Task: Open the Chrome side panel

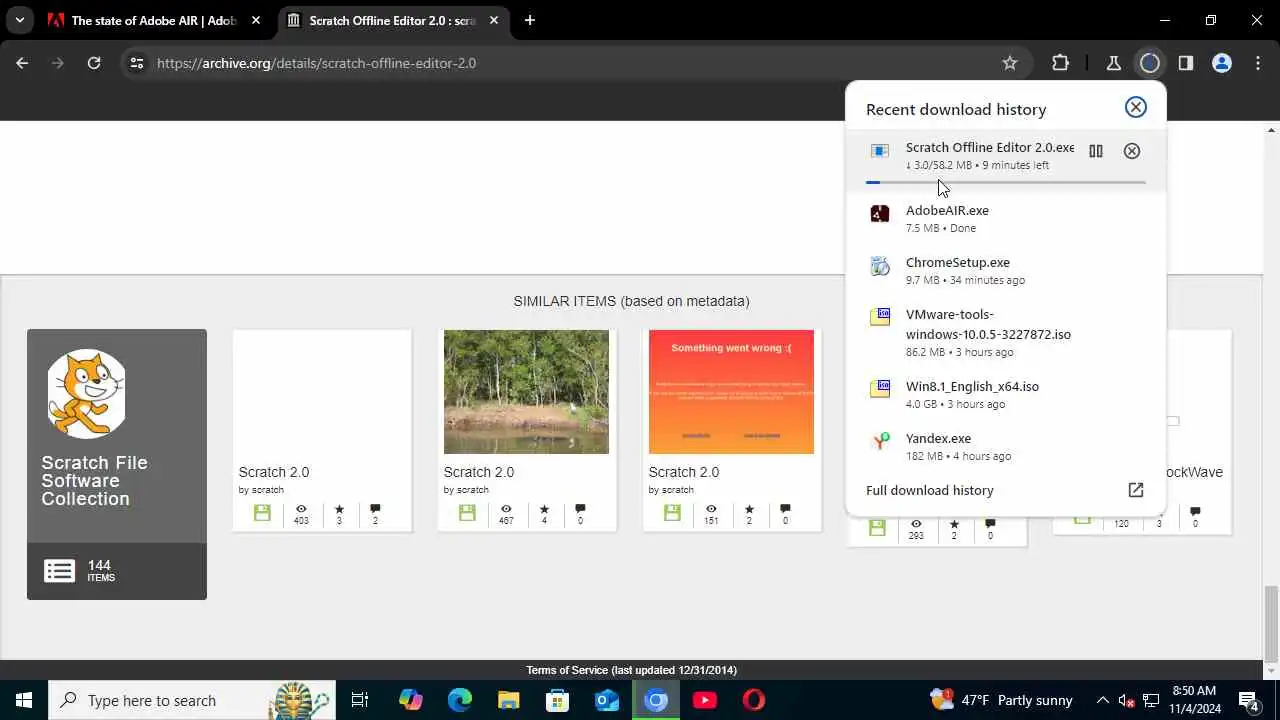Action: pos(1186,63)
